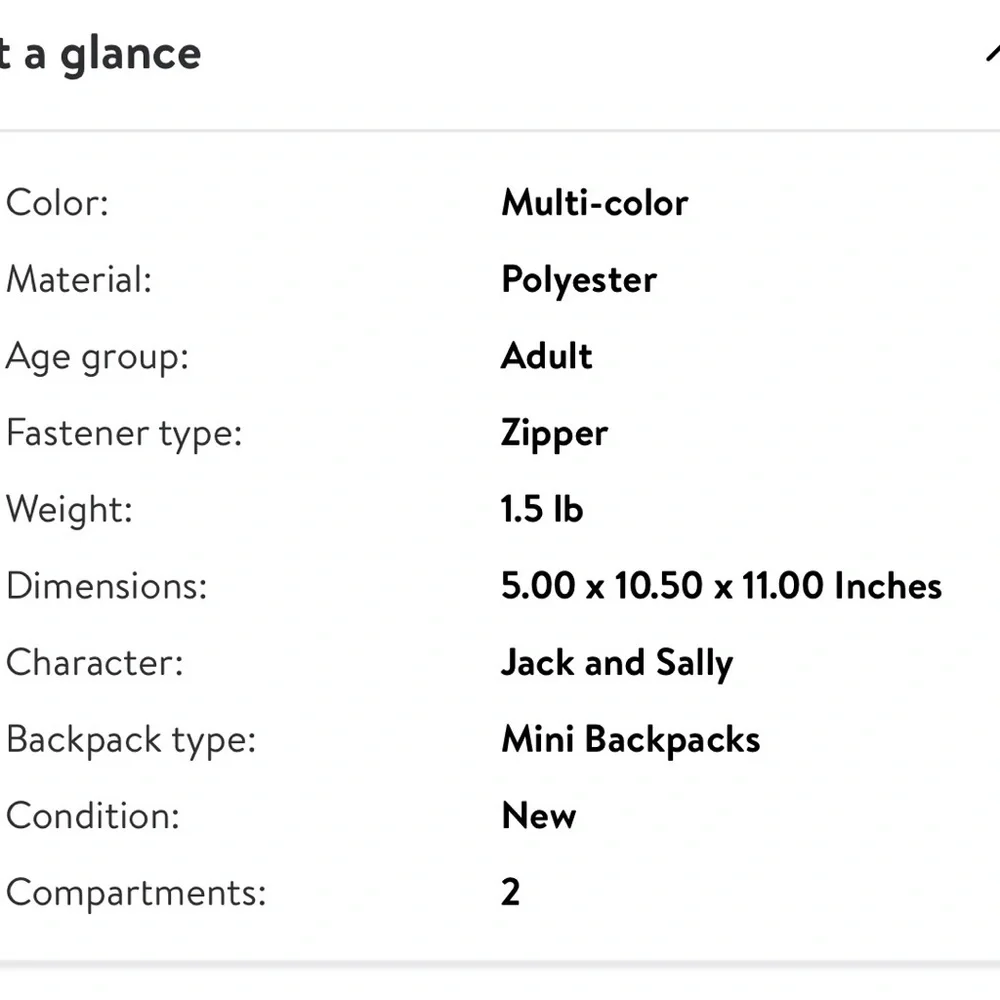1000x1000 pixels.
Task: Click the Material label
Action: (x=78, y=279)
